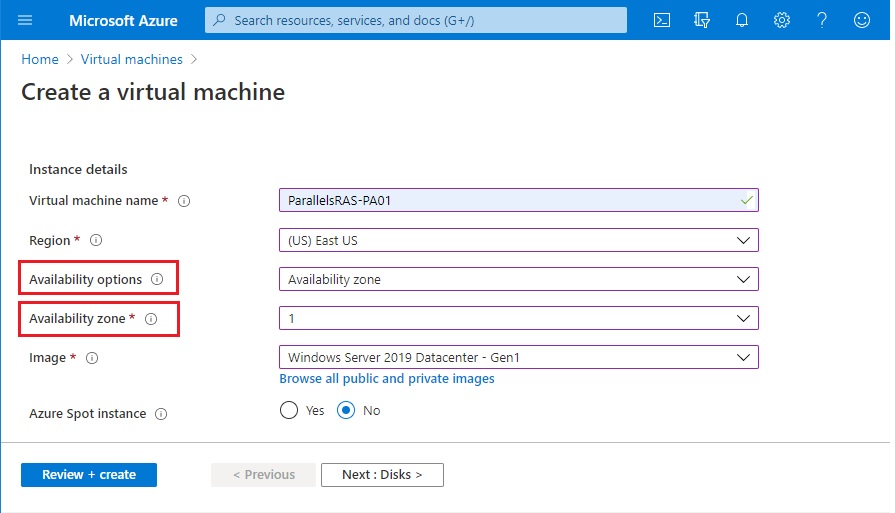Go to Virtual machines breadcrumb
895x513 pixels.
[131, 59]
